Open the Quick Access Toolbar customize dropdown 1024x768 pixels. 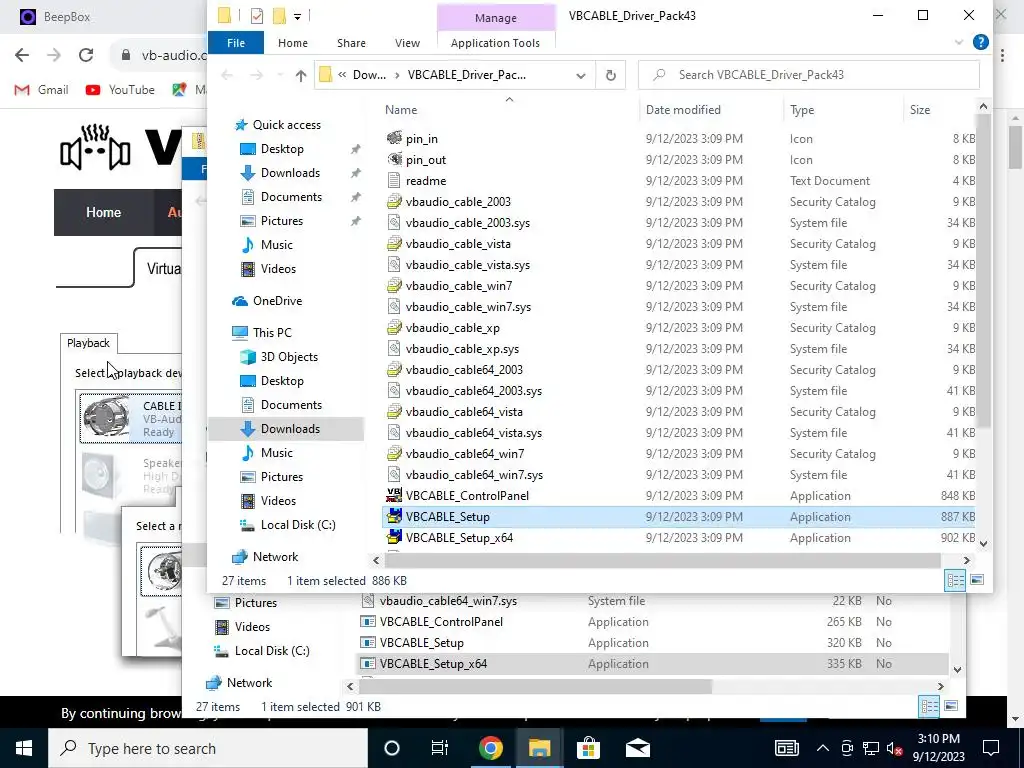click(297, 16)
